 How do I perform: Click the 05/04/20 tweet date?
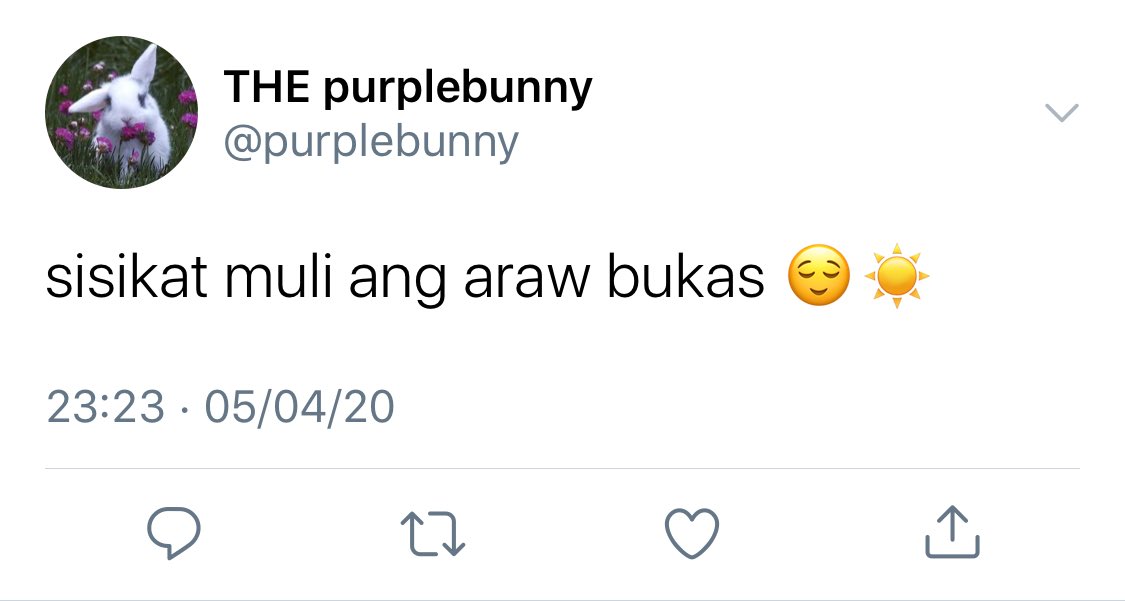pos(299,407)
